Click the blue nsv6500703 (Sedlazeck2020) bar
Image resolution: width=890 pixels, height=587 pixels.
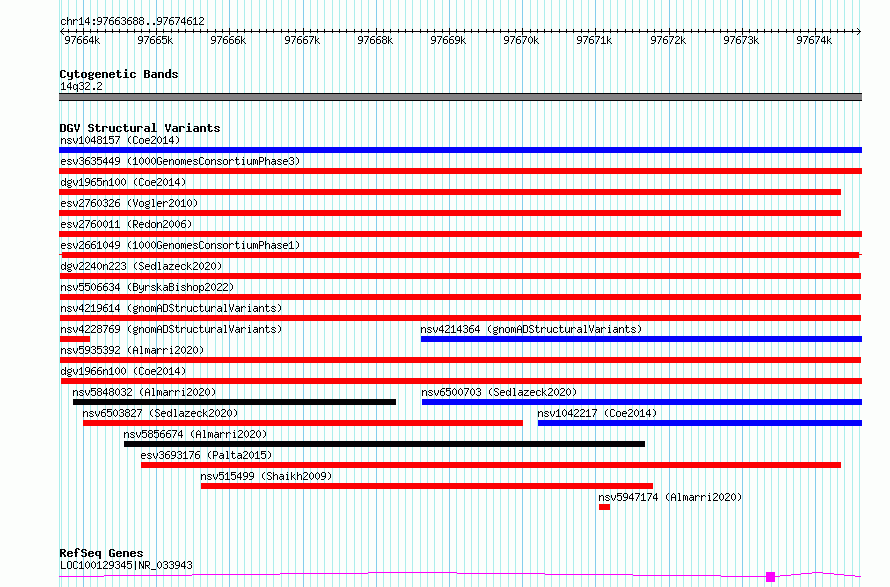(642, 402)
